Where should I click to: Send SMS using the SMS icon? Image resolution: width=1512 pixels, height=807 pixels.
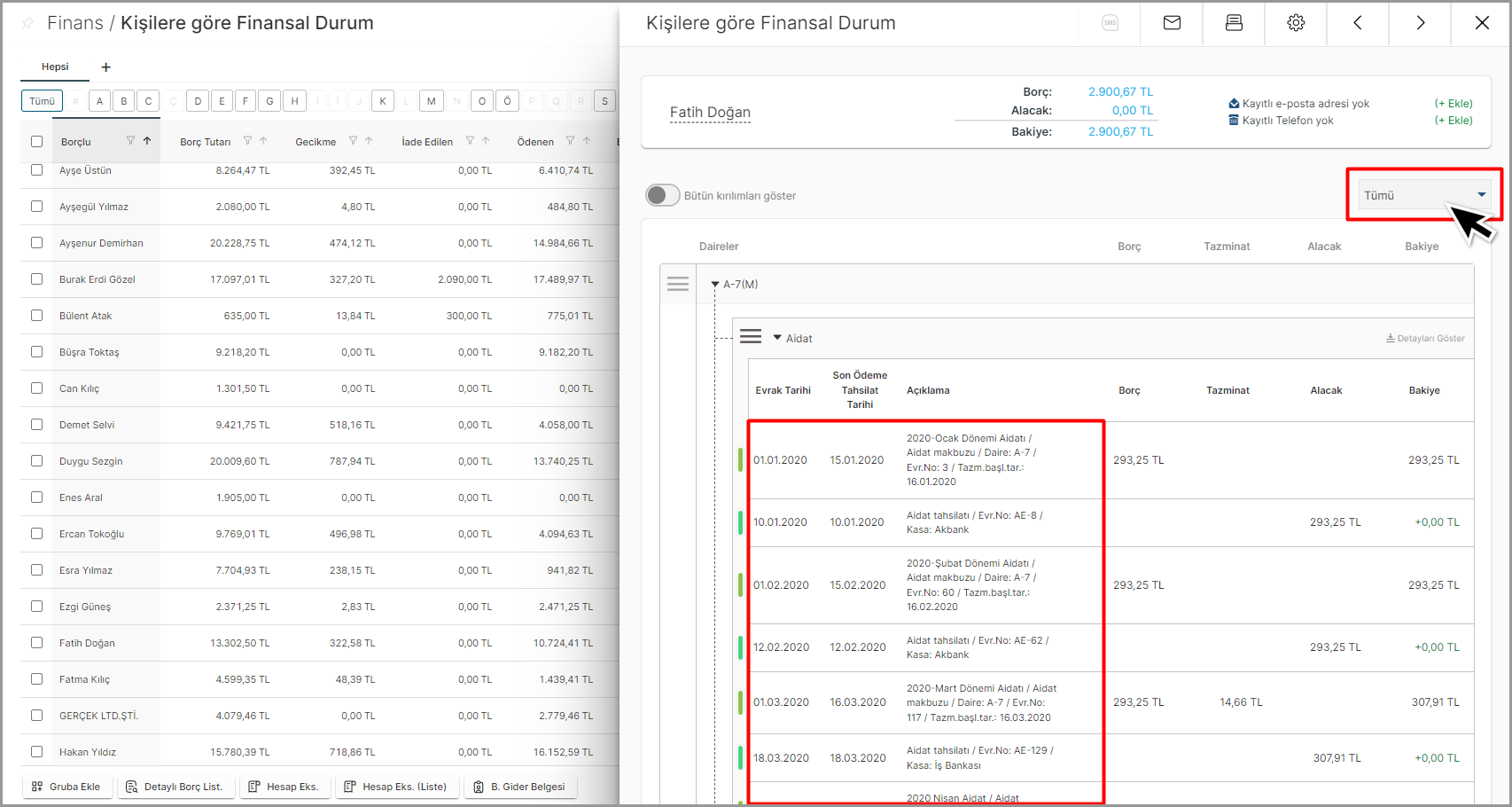click(1110, 23)
